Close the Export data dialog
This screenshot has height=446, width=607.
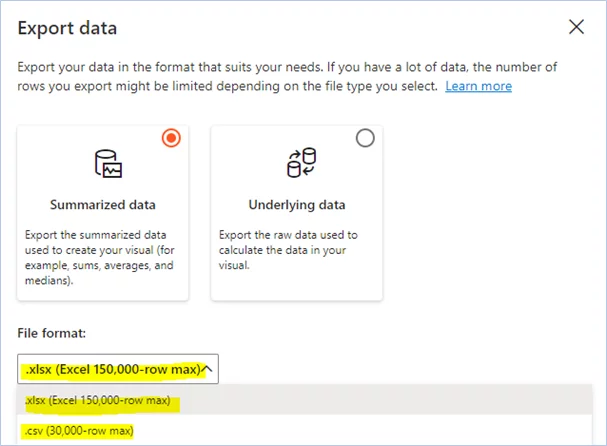(576, 27)
